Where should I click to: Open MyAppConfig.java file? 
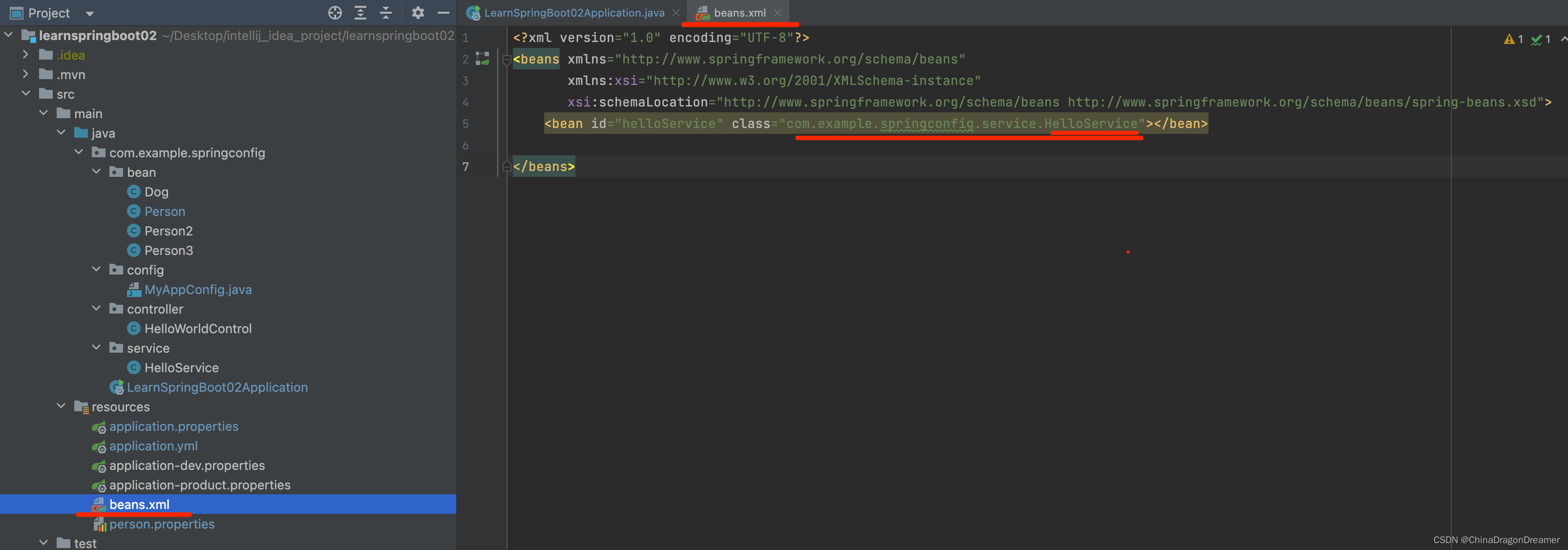(198, 290)
